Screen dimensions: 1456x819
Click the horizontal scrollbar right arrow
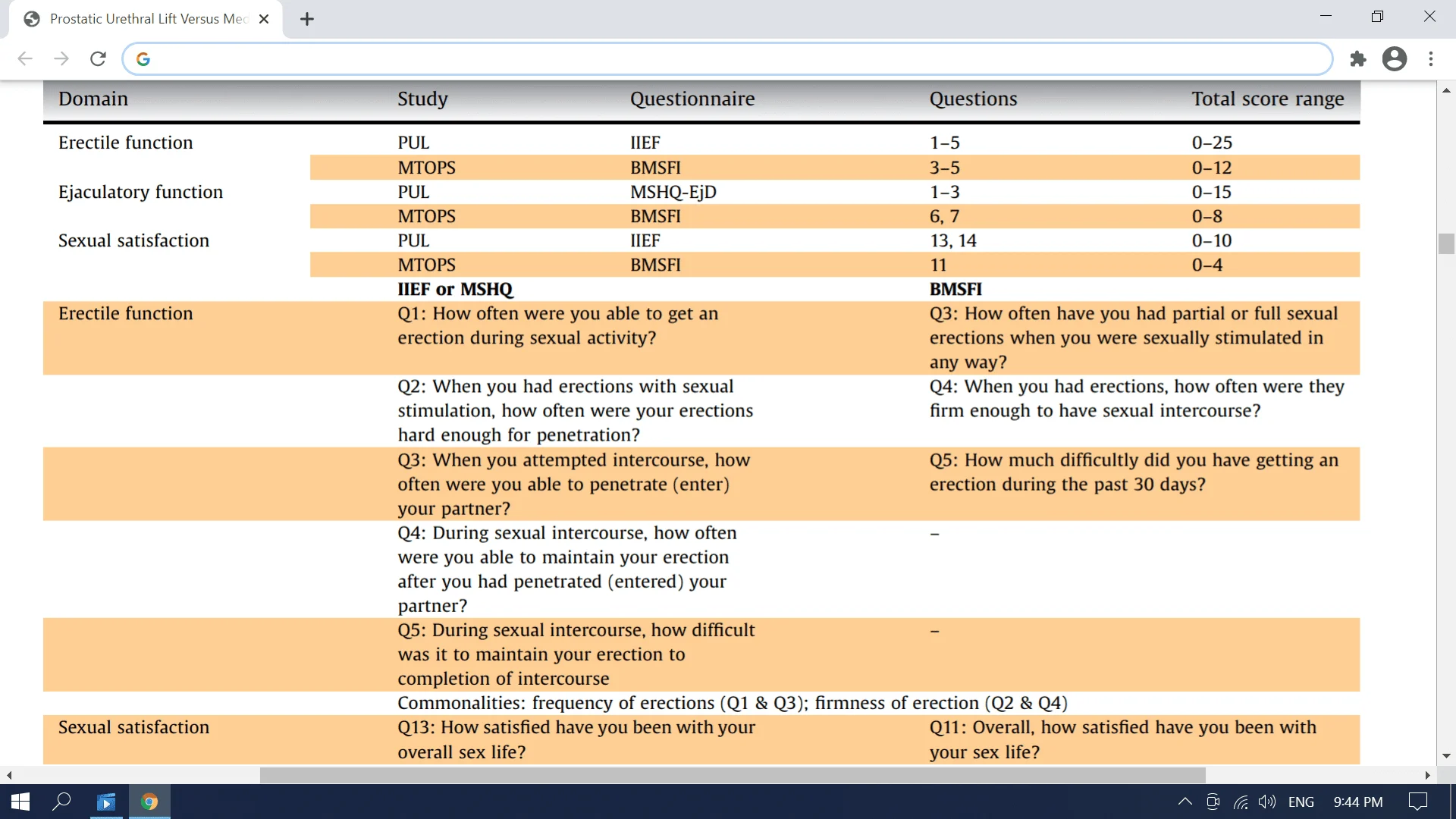tap(1427, 775)
